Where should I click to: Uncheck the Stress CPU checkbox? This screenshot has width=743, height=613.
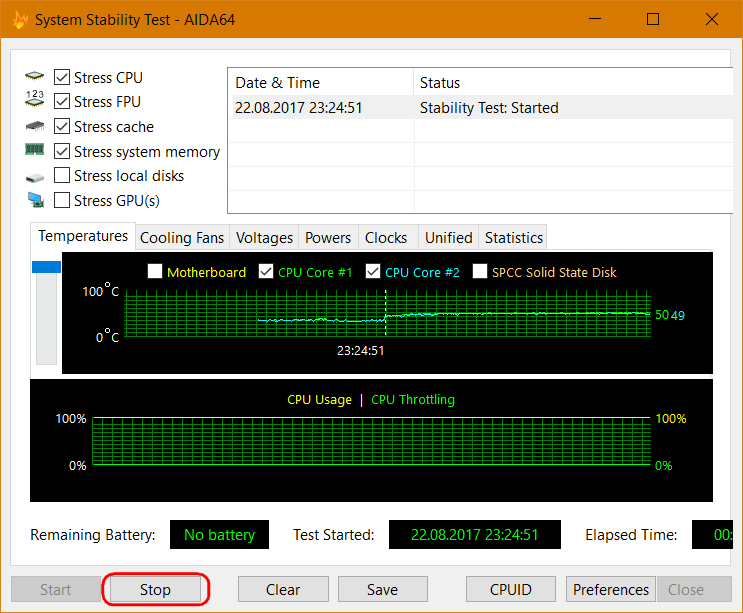click(62, 77)
